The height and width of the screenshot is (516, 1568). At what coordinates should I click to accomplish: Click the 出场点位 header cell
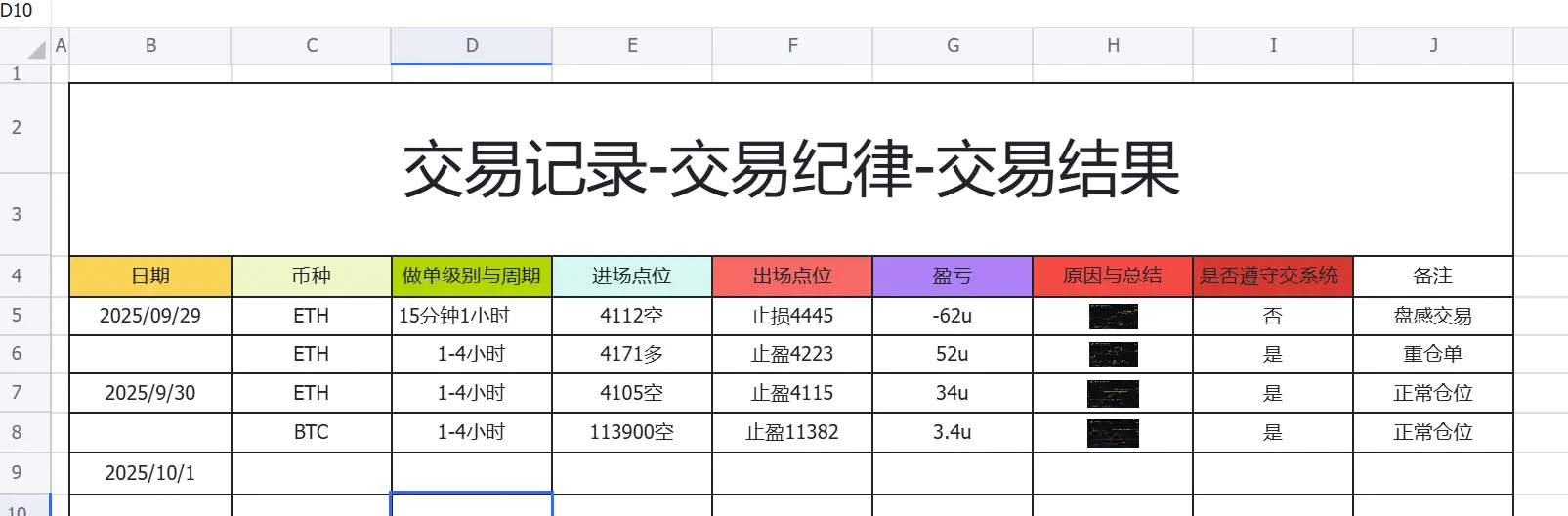792,277
